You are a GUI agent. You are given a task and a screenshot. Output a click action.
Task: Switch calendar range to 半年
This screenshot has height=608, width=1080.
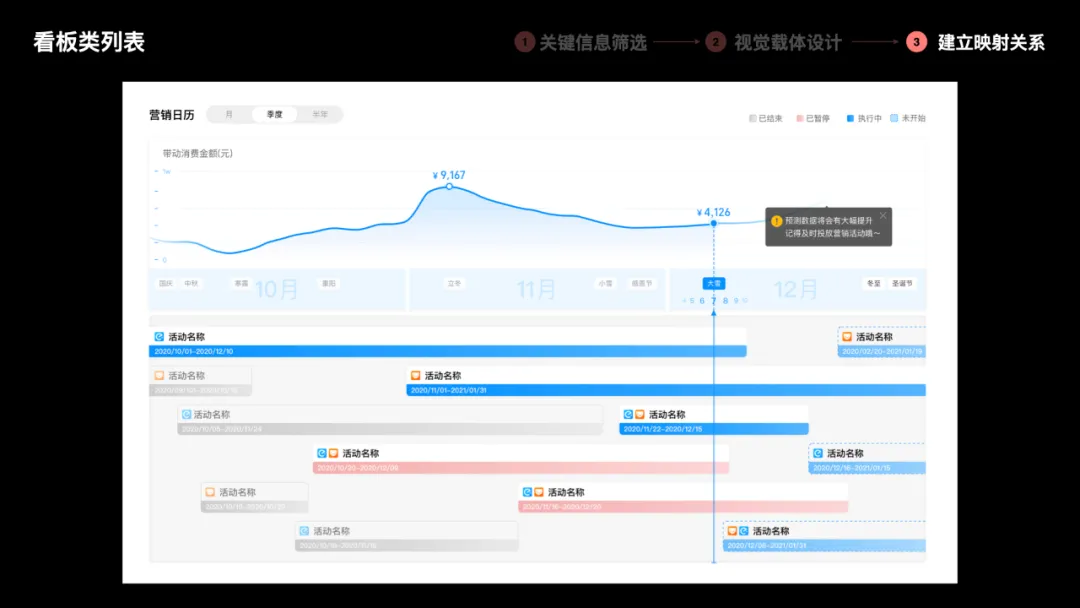320,114
